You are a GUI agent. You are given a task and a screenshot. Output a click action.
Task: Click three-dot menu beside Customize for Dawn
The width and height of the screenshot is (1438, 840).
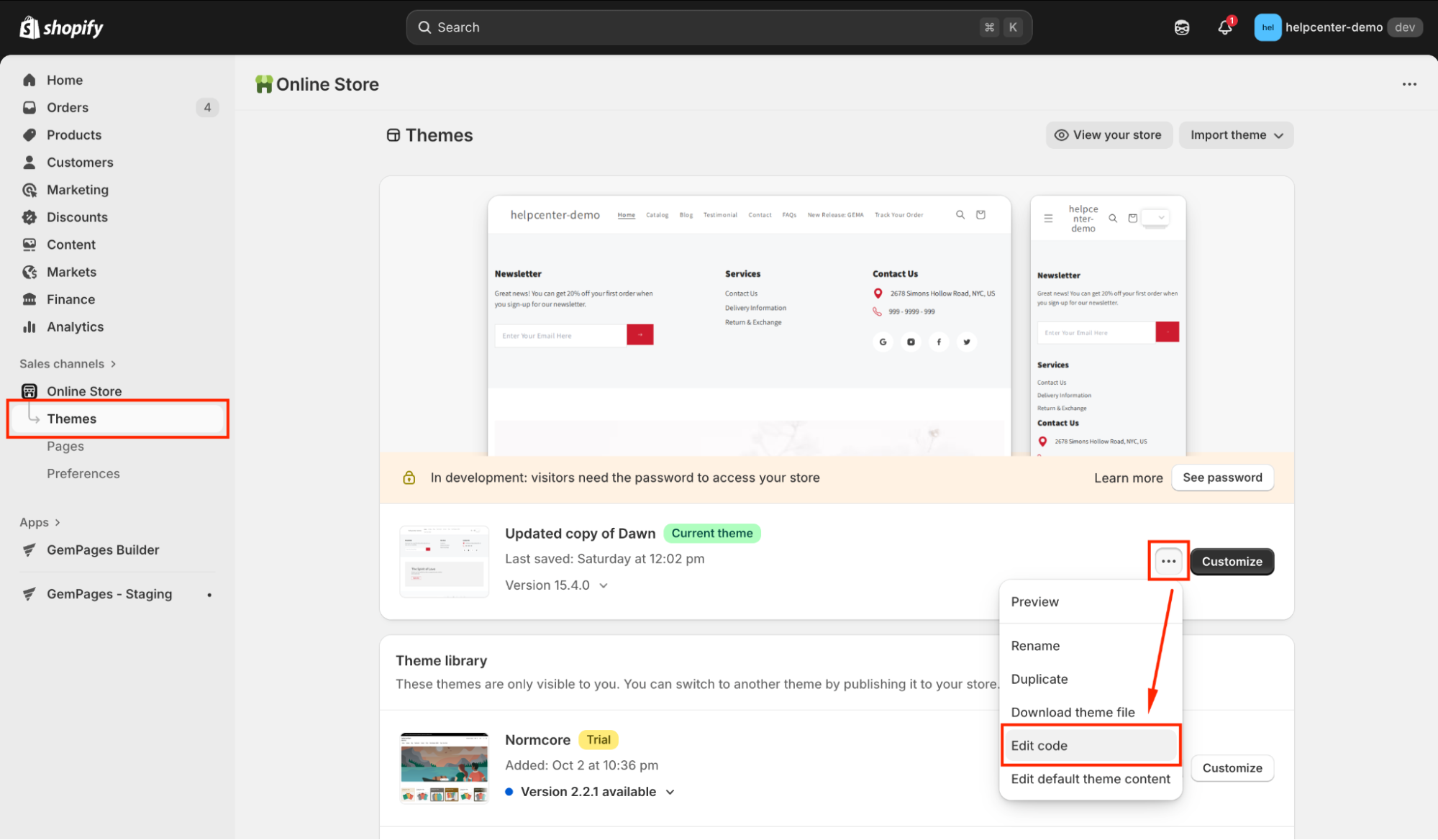tap(1168, 561)
